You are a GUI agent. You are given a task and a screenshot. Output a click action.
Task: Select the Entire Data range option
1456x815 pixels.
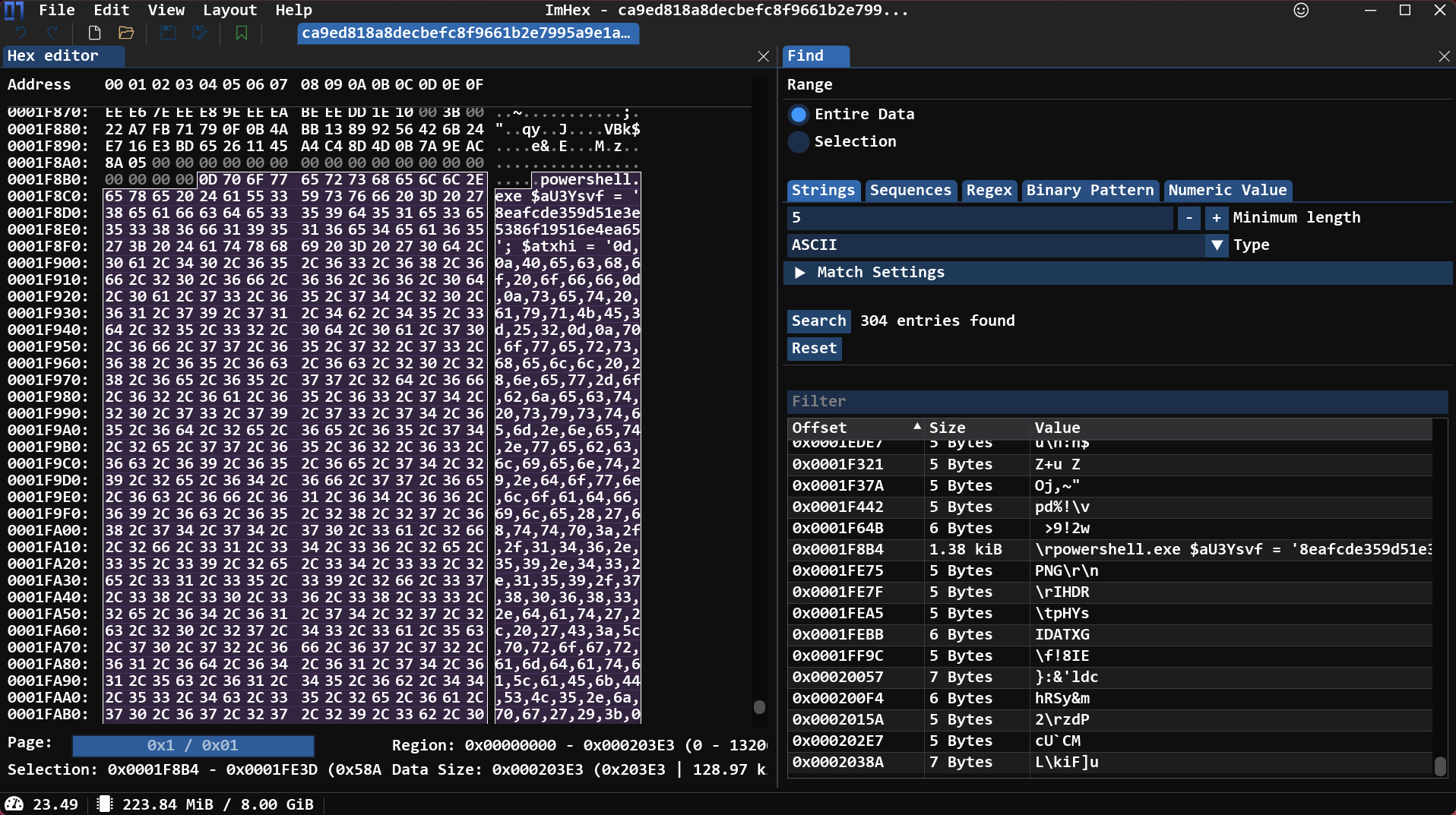click(798, 115)
